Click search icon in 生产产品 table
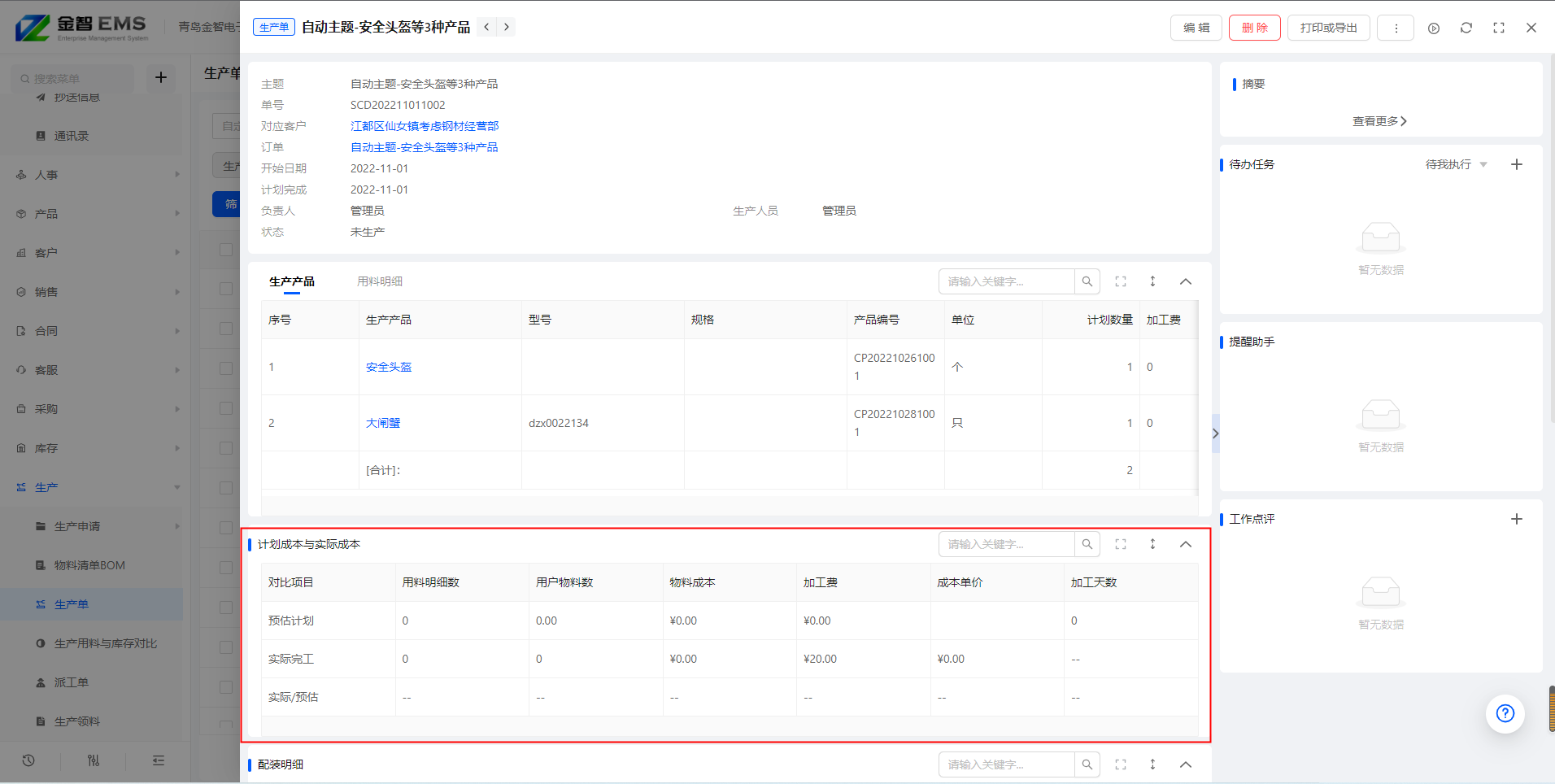 (x=1087, y=281)
